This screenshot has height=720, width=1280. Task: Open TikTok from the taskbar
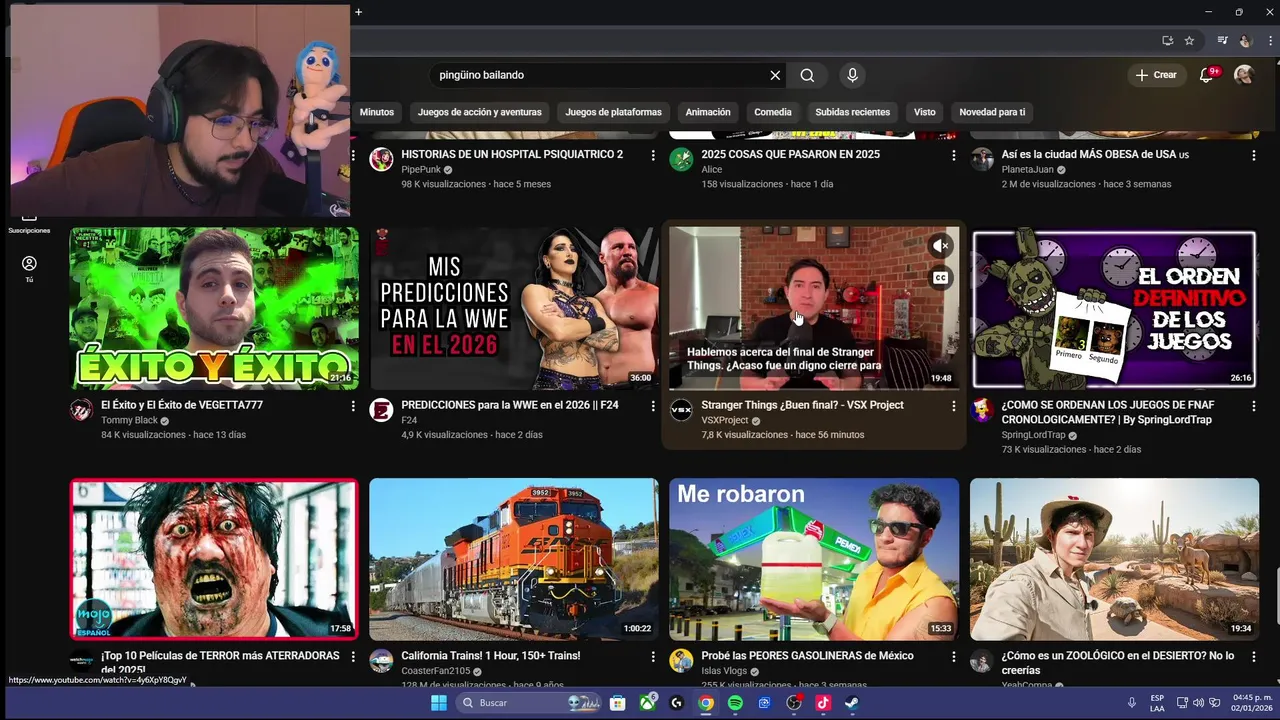[823, 703]
